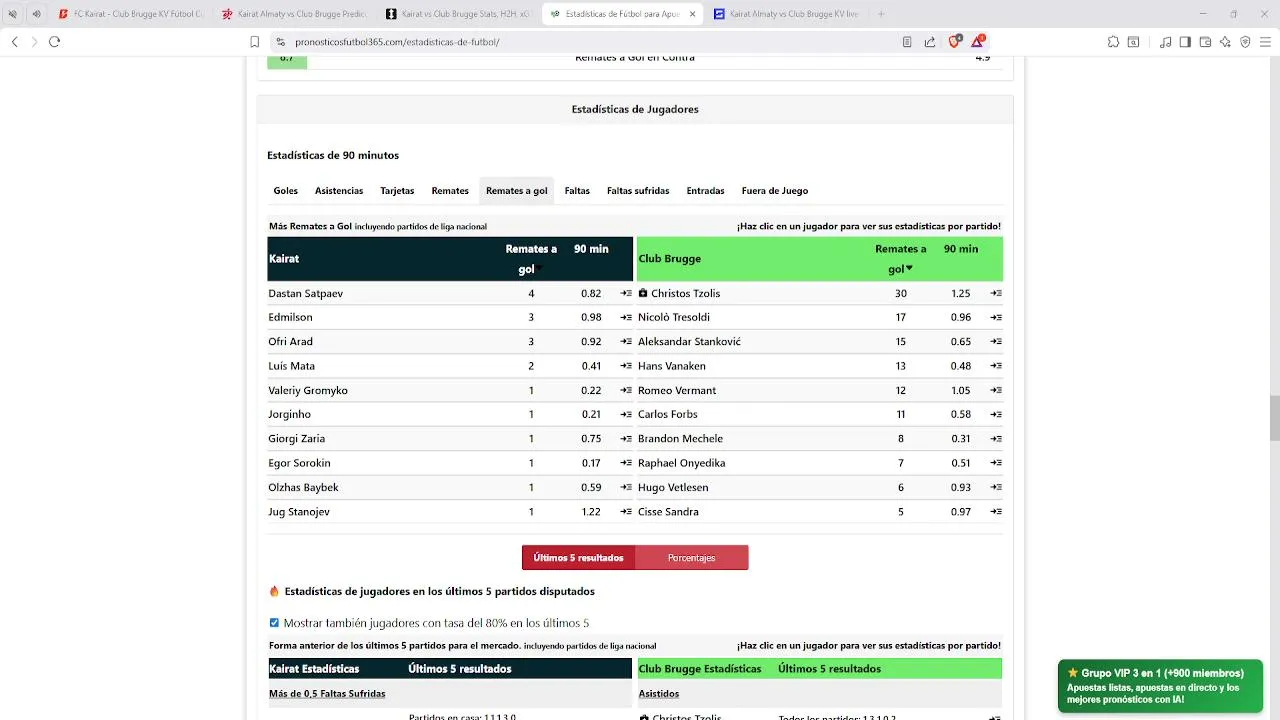Reload the page with the refresh icon
Screen dimensions: 1280x720
pyautogui.click(x=54, y=42)
